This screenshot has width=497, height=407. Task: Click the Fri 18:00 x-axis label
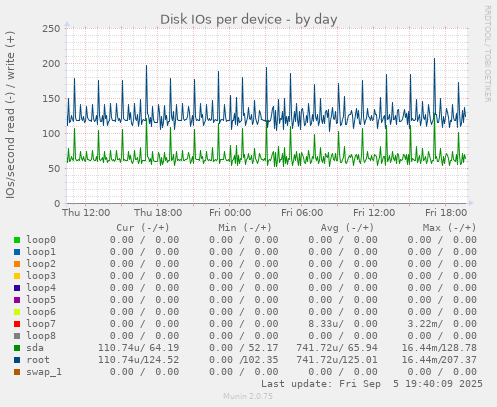point(446,213)
